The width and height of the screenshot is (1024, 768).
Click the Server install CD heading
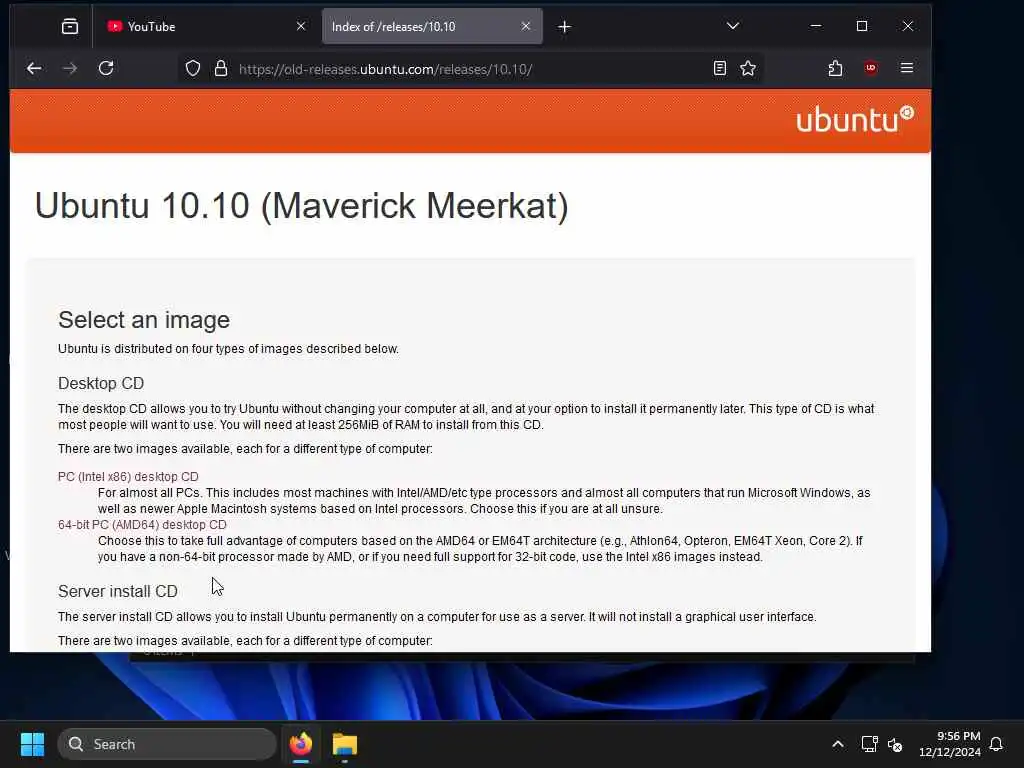[x=118, y=591]
